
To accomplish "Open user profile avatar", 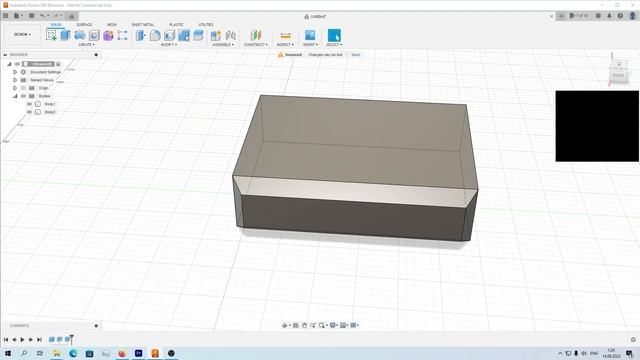I will (632, 16).
